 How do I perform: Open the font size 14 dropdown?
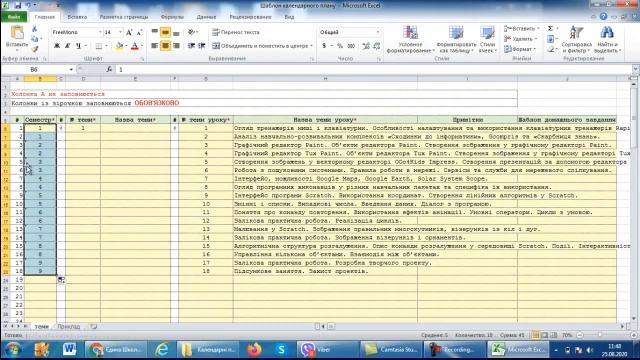pos(120,32)
